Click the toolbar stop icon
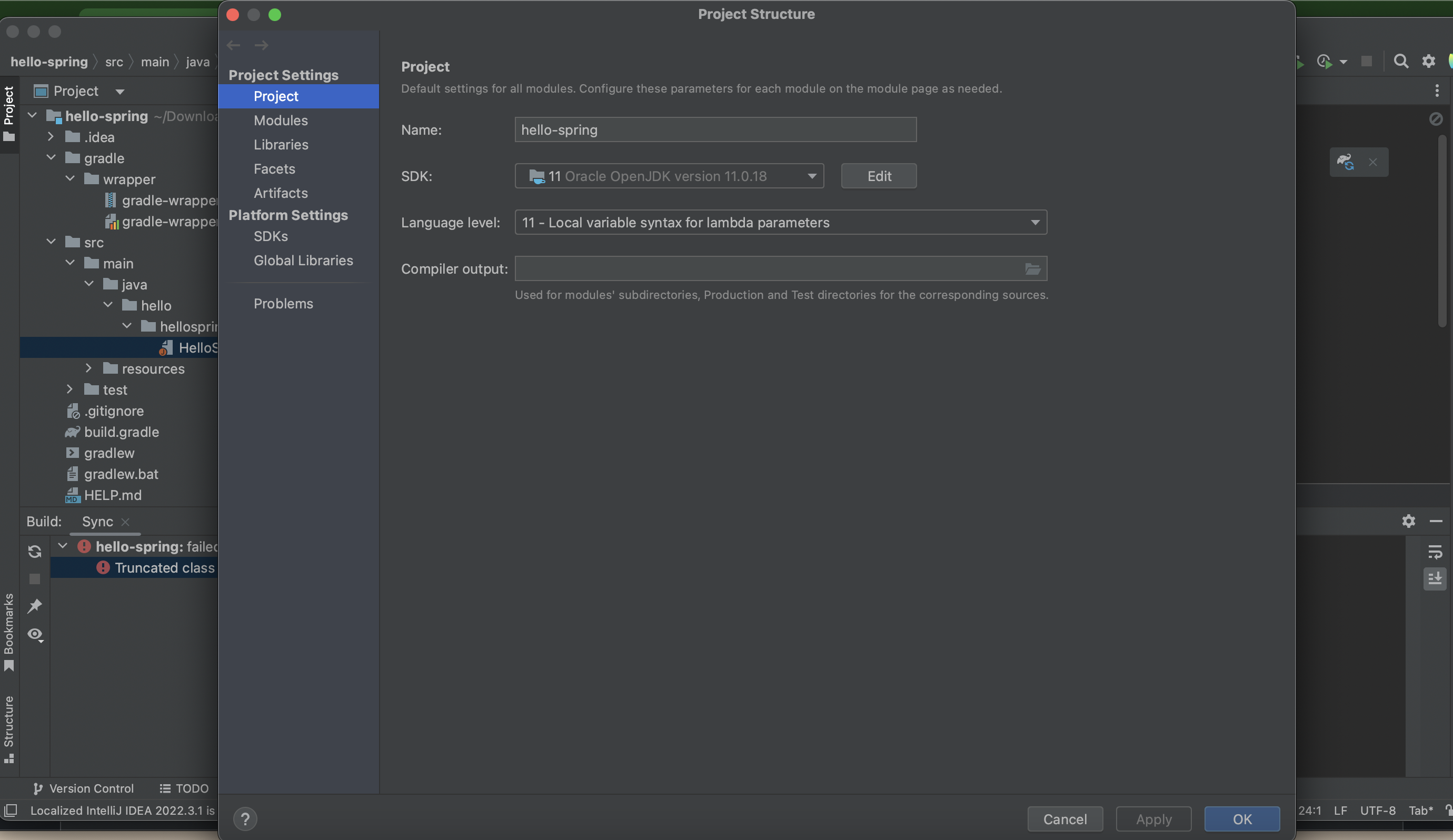The height and width of the screenshot is (840, 1453). pyautogui.click(x=1366, y=61)
